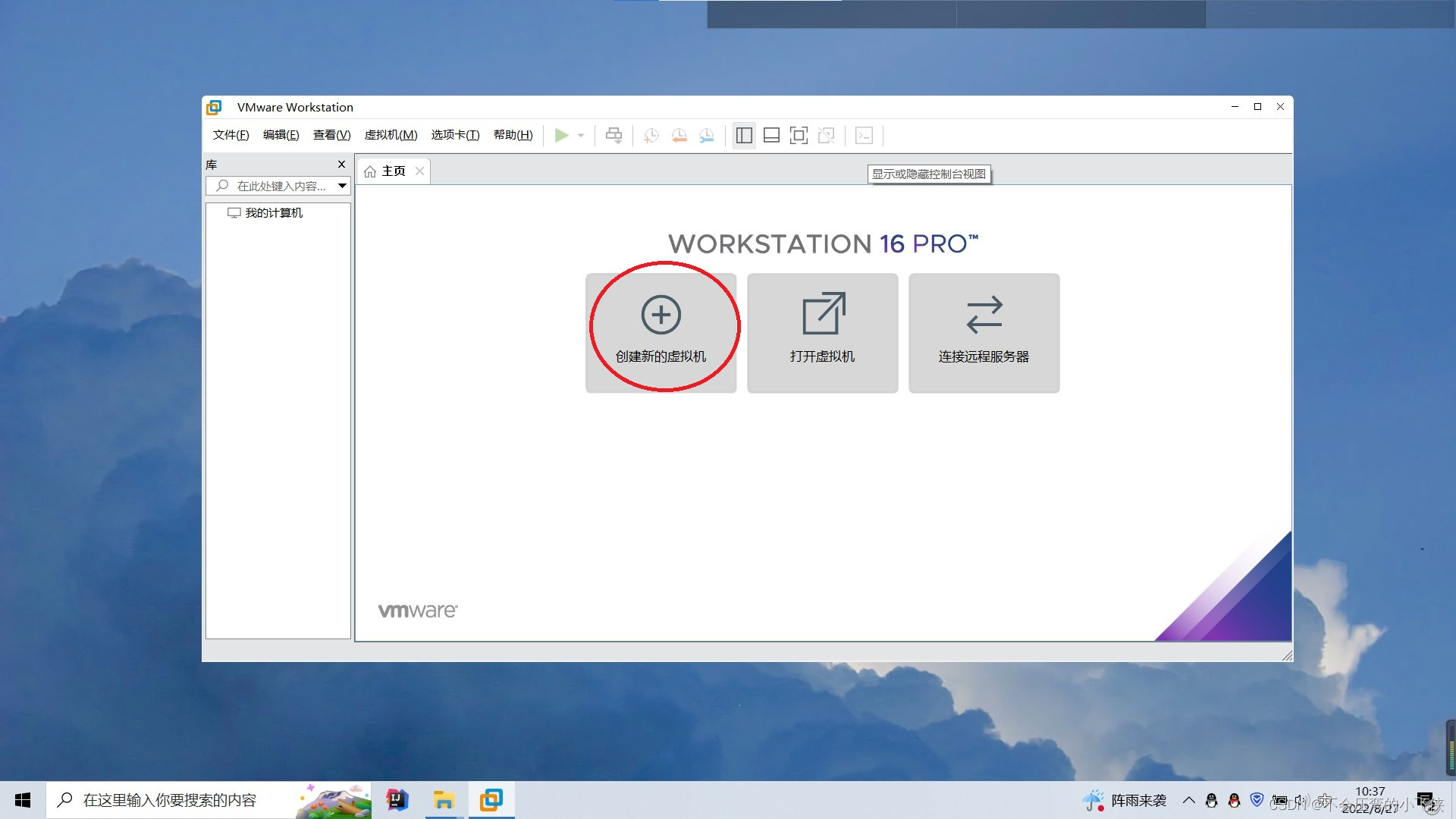
Task: Click the Unity mode icon
Action: pos(826,136)
